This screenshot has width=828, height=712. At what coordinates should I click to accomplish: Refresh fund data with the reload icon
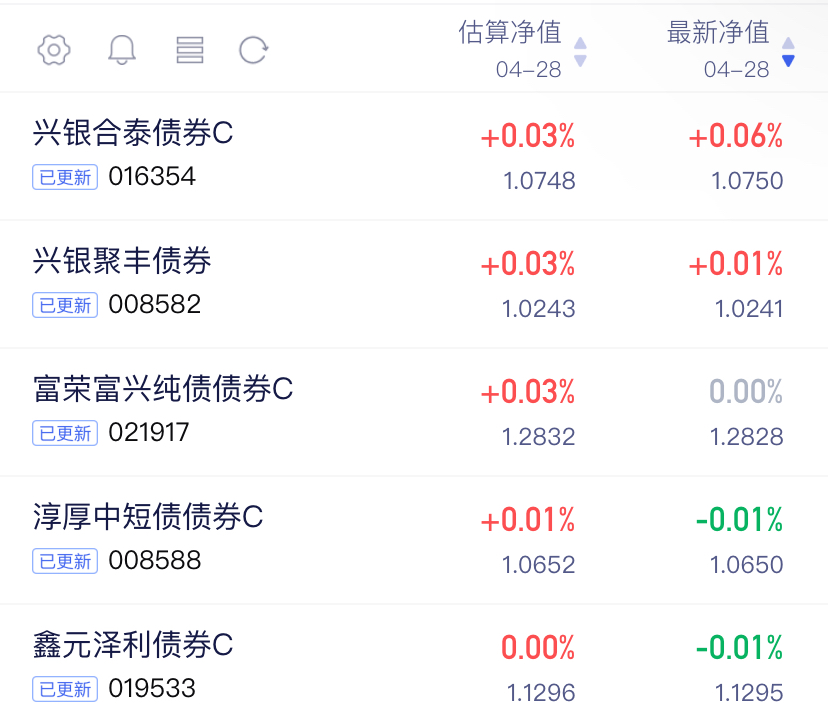click(253, 50)
